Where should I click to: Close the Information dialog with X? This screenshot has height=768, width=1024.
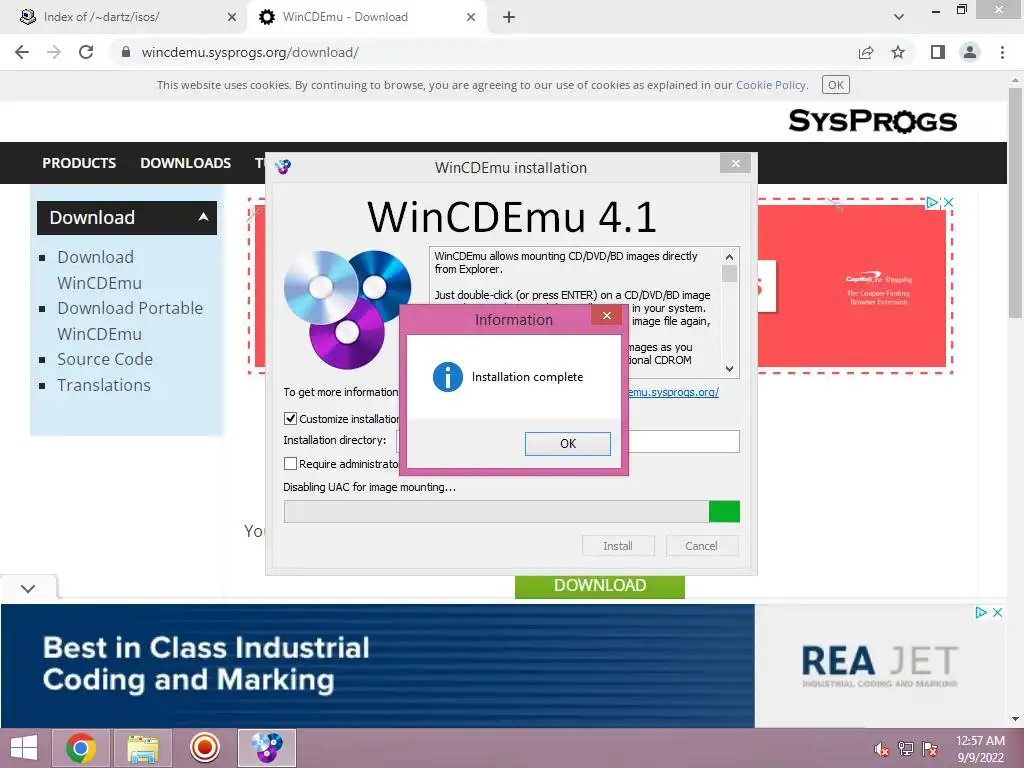click(607, 315)
